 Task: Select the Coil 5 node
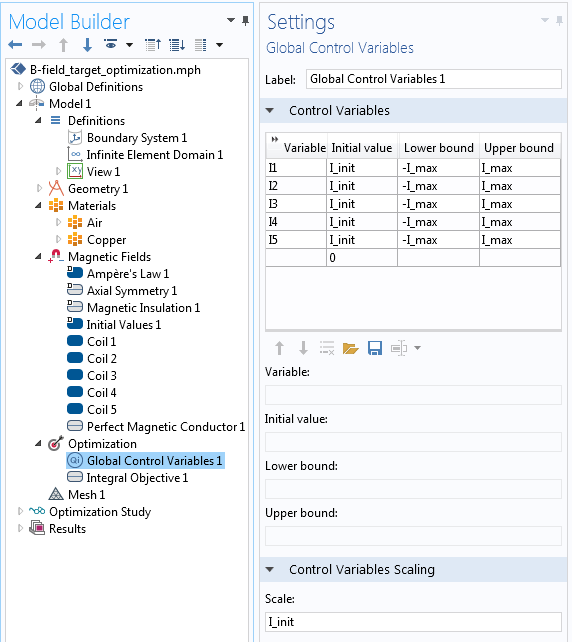[102, 409]
